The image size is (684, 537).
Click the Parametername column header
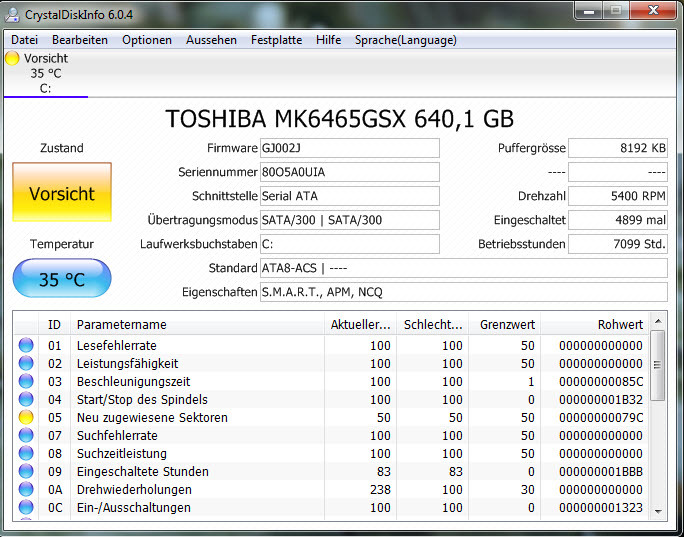coord(197,325)
